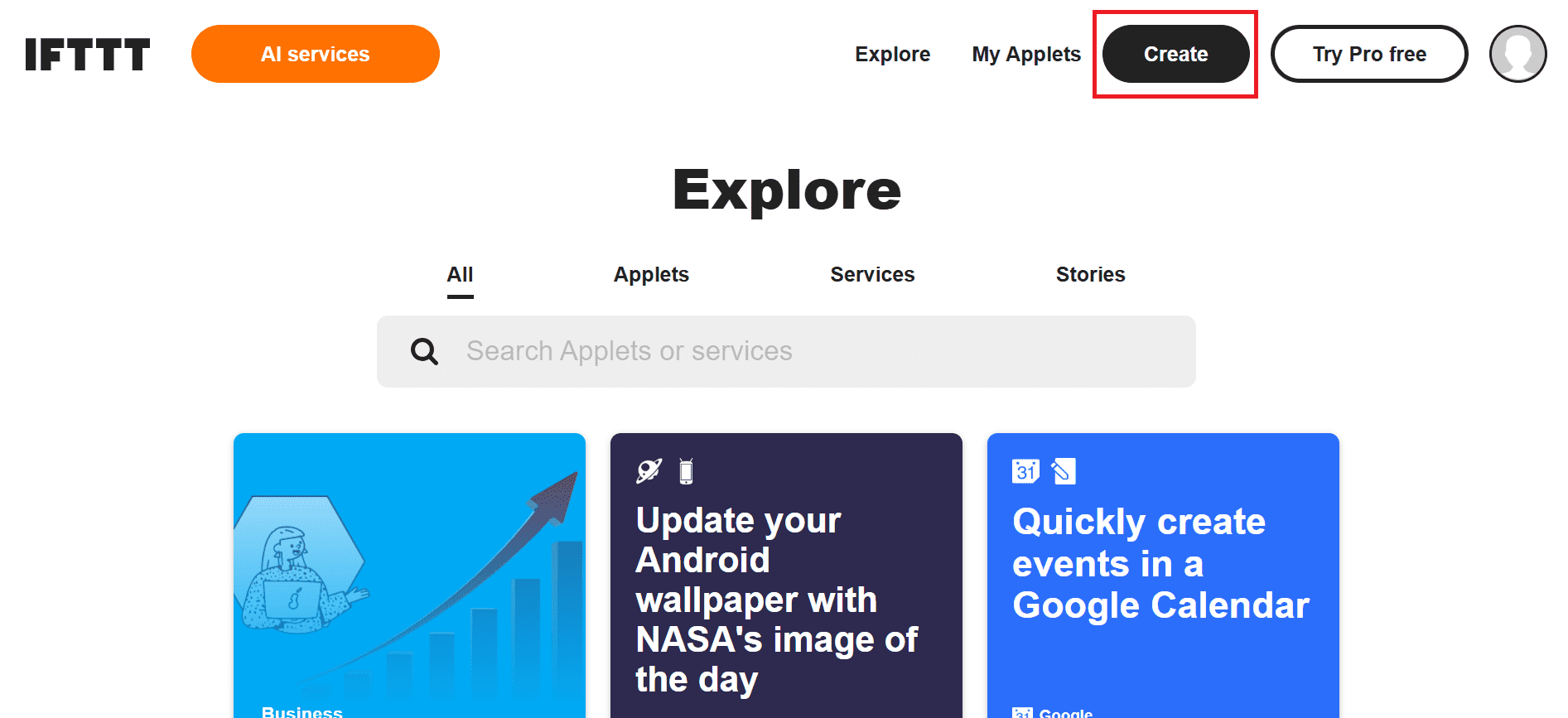Click the Android phone icon on the wallpaper card
The image size is (1568, 718).
[x=686, y=471]
